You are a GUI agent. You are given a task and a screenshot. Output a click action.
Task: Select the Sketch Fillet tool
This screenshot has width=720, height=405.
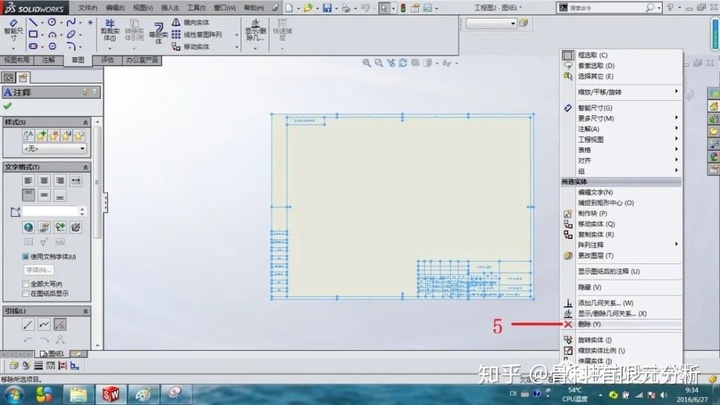click(71, 46)
